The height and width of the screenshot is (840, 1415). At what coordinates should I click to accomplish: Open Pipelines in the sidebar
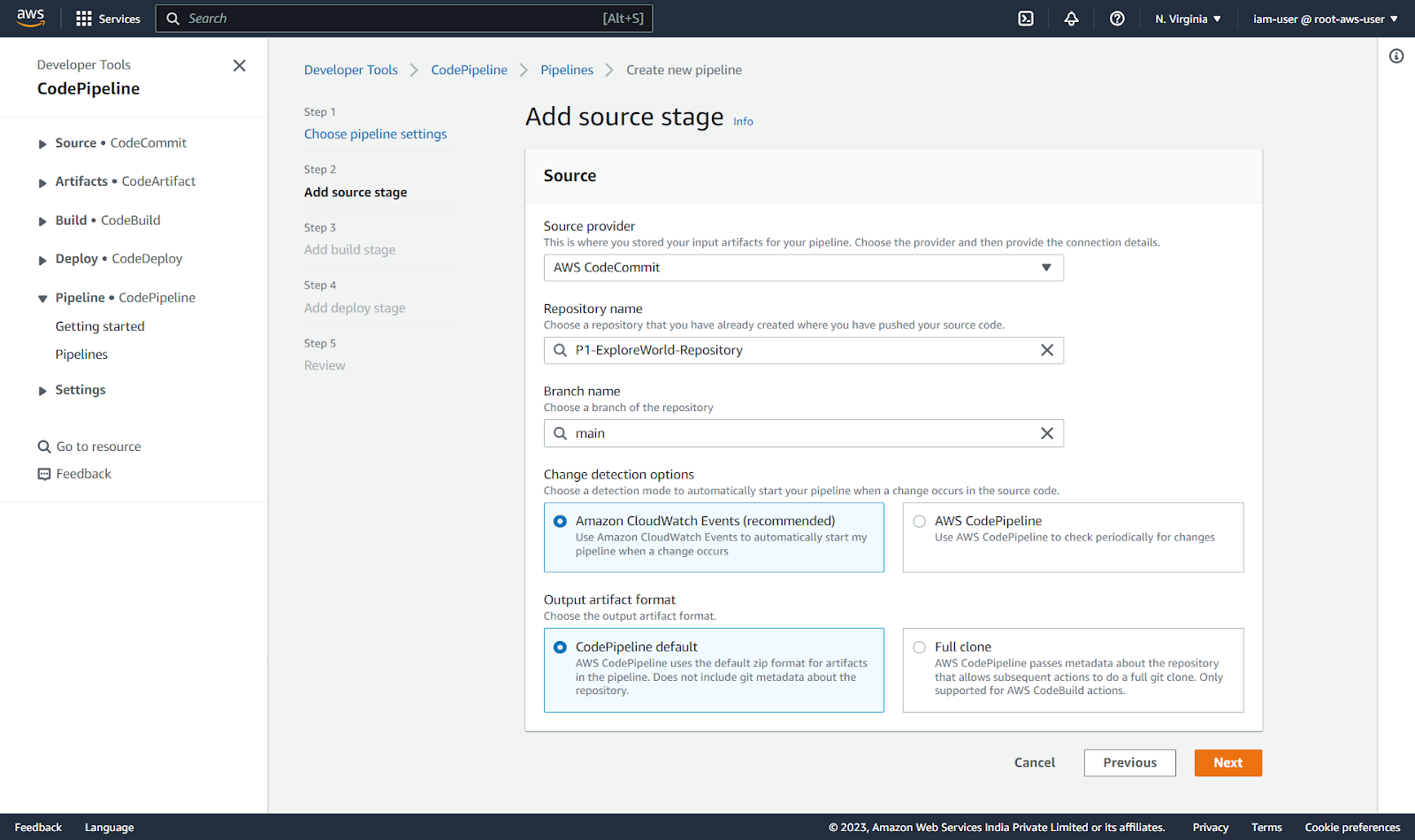click(81, 355)
